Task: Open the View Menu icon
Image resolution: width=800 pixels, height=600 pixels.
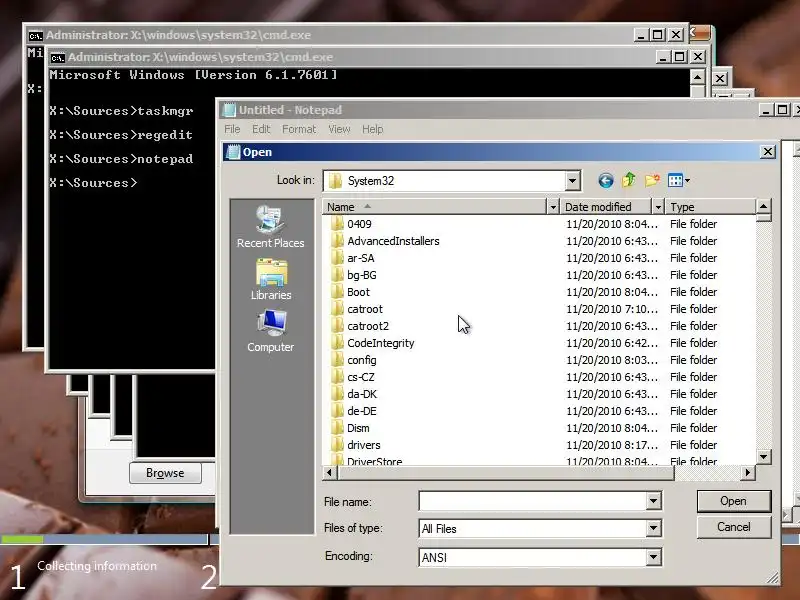Action: (675, 180)
